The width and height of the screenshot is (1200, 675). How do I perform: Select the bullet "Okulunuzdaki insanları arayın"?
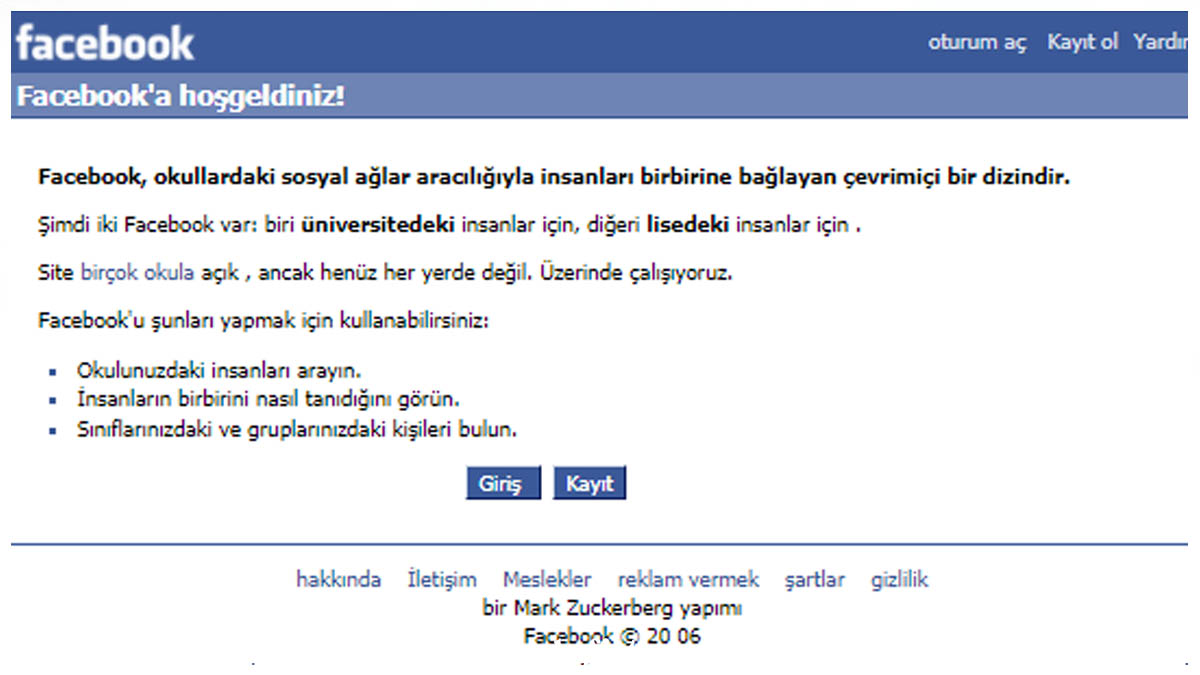[219, 370]
